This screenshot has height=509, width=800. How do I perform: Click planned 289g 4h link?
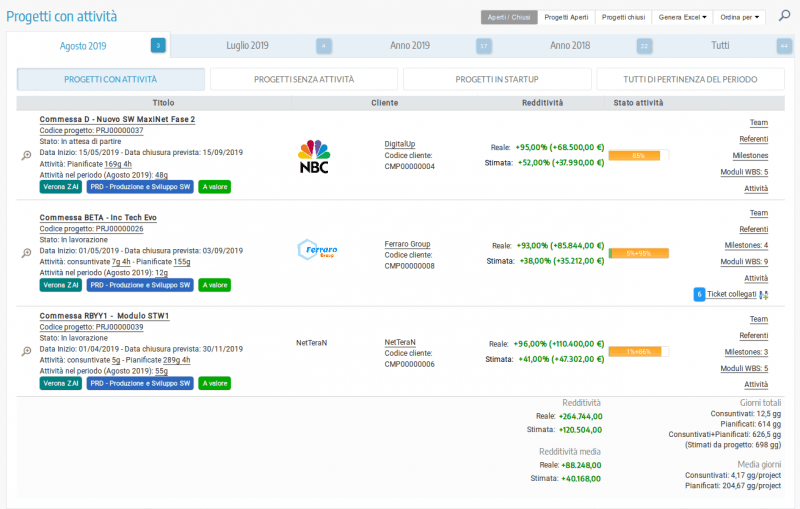point(177,360)
